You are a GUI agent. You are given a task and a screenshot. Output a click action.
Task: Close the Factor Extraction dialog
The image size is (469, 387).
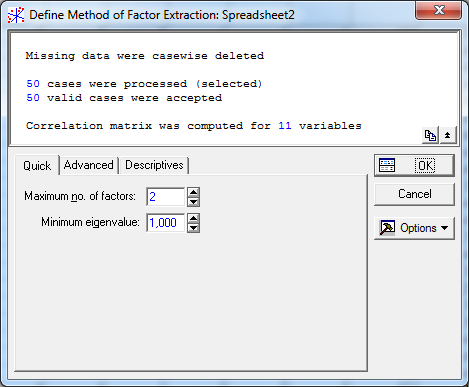point(439,10)
